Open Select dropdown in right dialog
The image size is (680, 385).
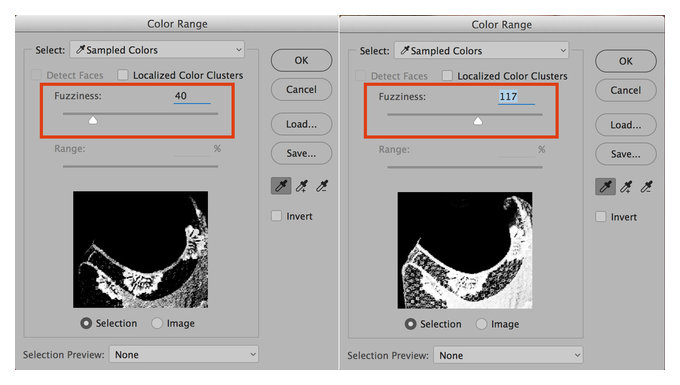coord(481,51)
